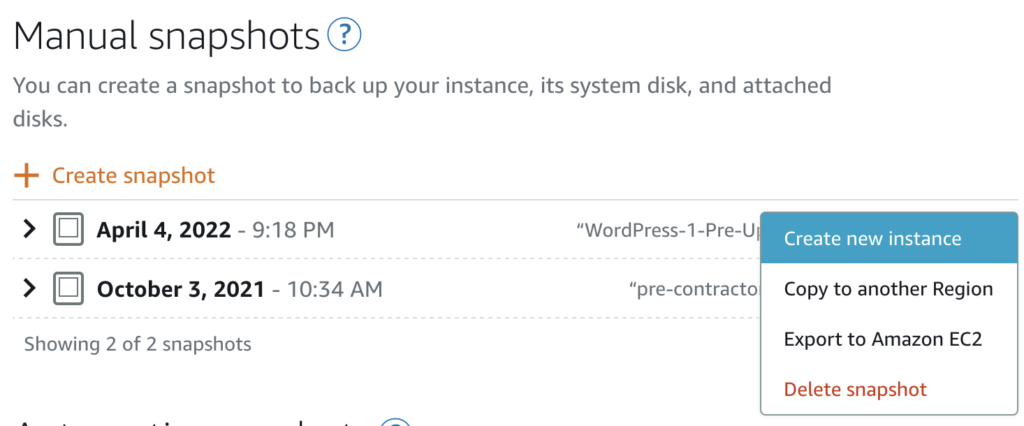The height and width of the screenshot is (426, 1024).
Task: Expand the April 4, 2022 snapshot row
Action: pos(29,230)
